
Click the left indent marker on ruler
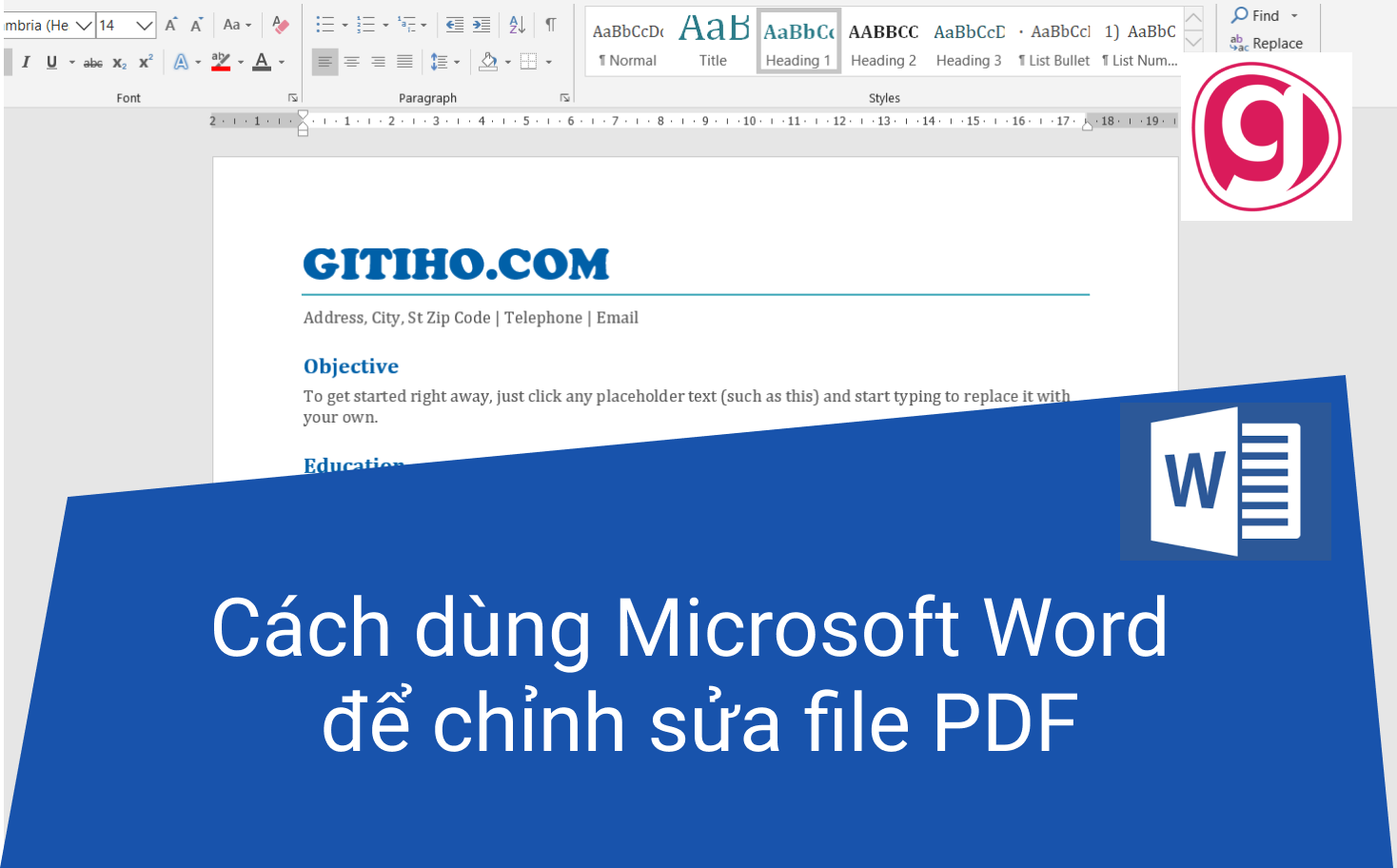pyautogui.click(x=303, y=122)
